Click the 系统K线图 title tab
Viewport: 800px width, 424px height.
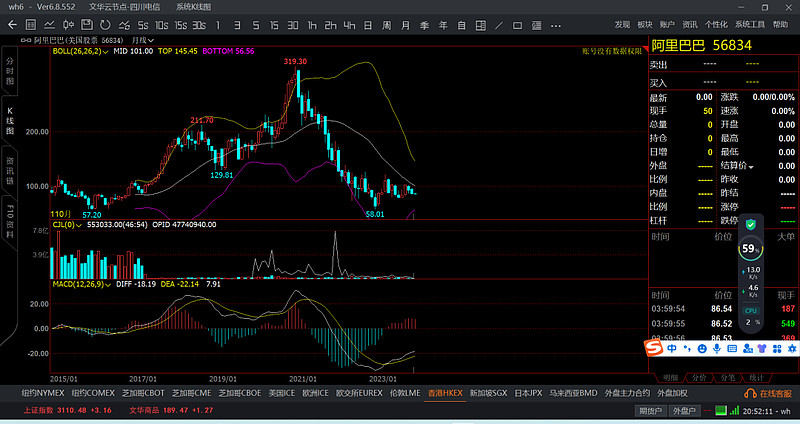193,7
